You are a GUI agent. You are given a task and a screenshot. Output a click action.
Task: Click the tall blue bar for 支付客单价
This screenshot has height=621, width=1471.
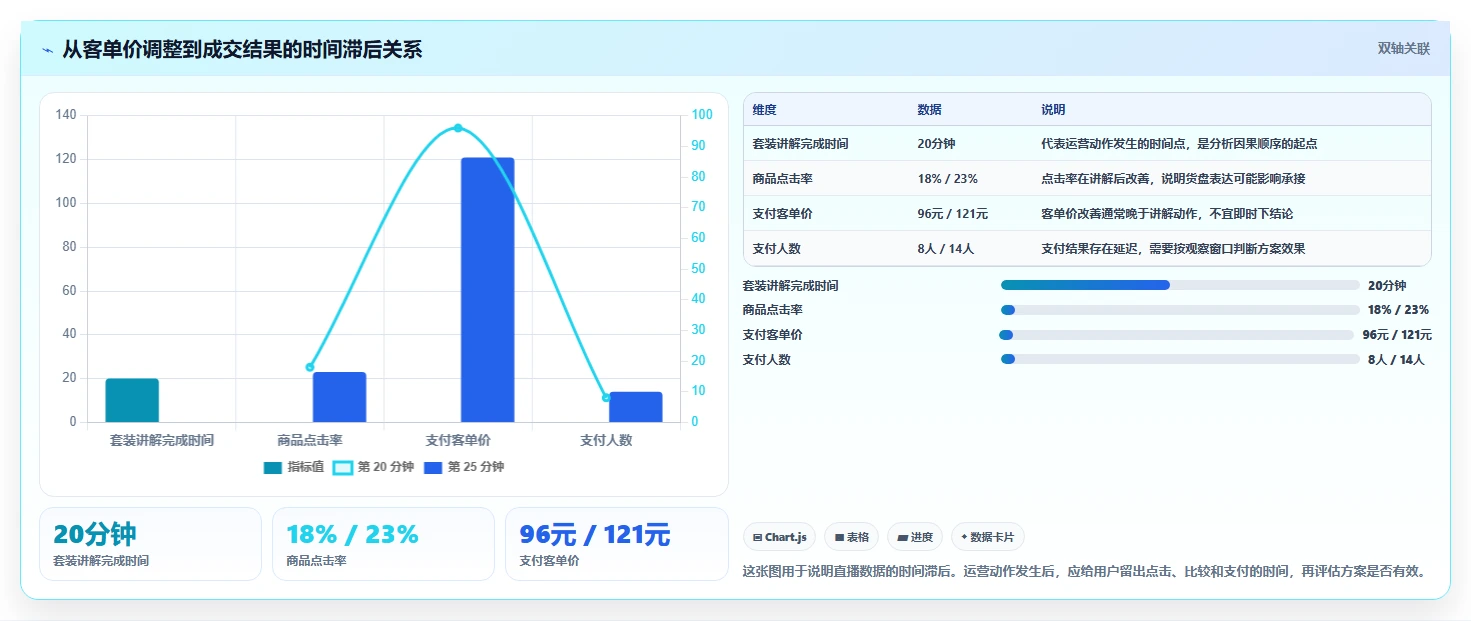488,290
